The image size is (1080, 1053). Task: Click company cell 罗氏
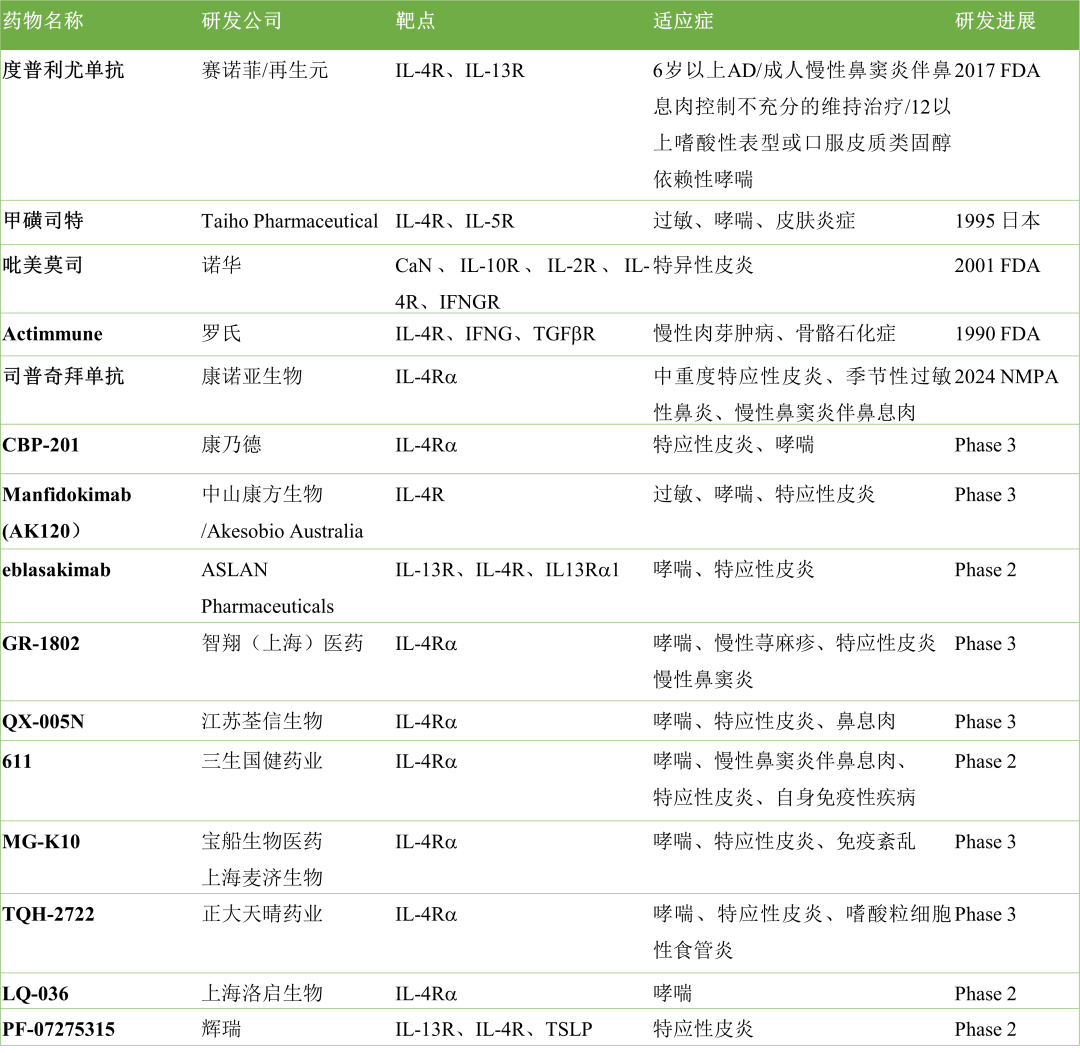tap(221, 333)
